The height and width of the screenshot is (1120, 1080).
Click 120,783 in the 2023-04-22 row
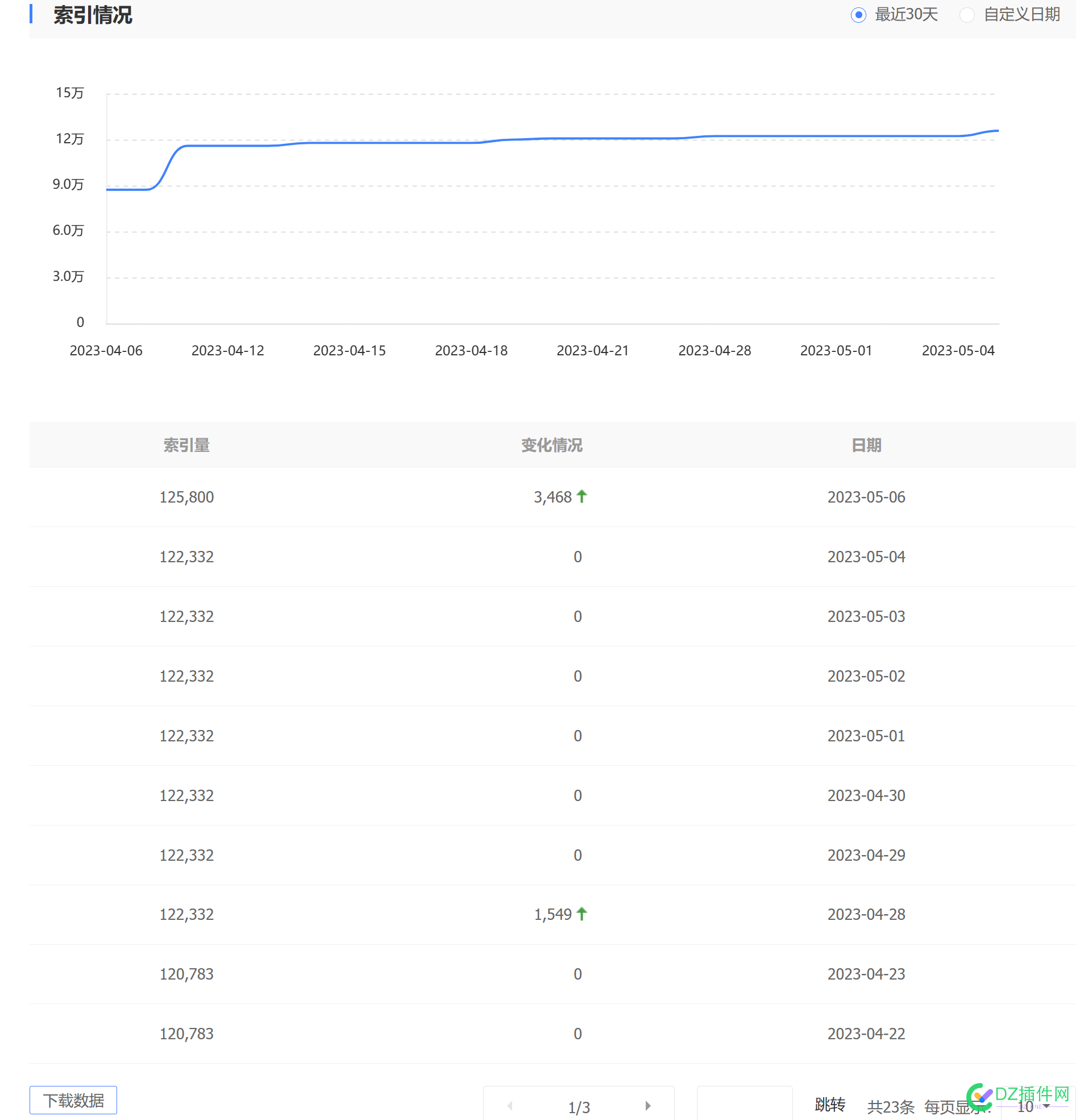(186, 1034)
